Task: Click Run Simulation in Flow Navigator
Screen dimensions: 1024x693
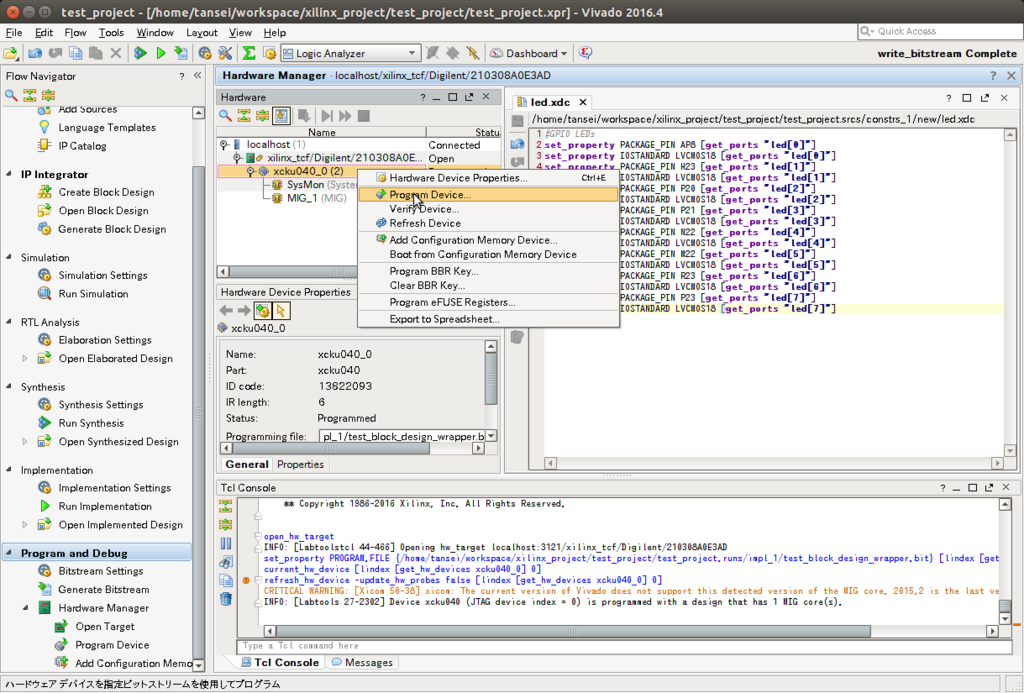Action: [x=93, y=294]
